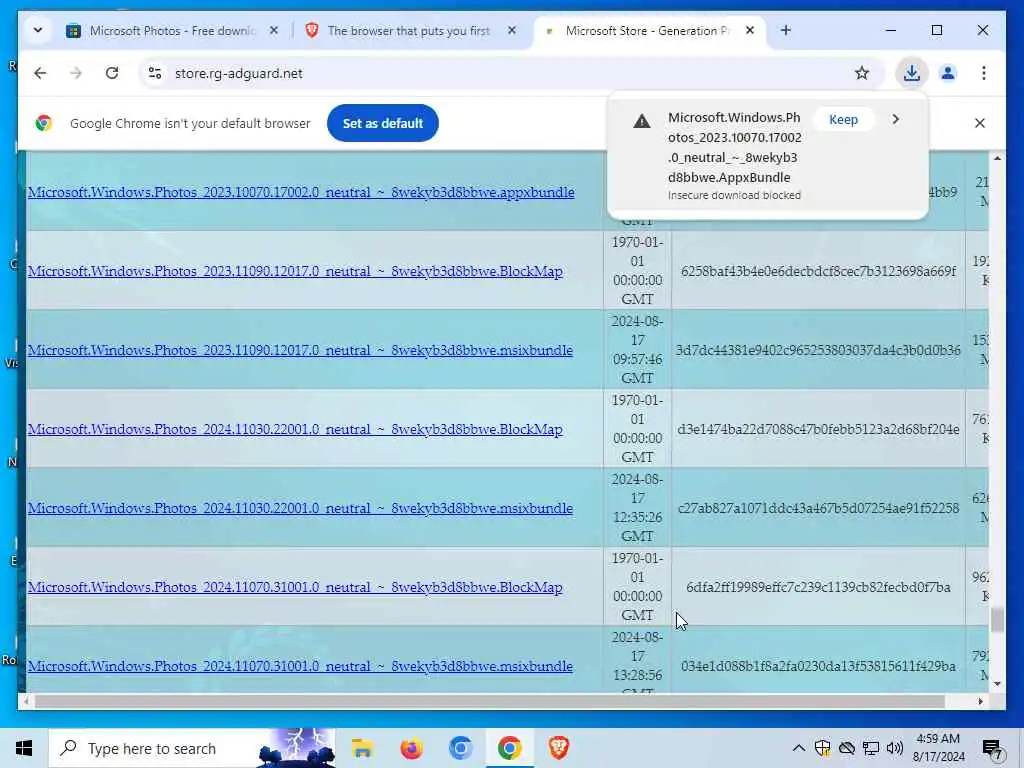The image size is (1024, 768).
Task: Open File Explorer from taskbar
Action: [x=362, y=748]
